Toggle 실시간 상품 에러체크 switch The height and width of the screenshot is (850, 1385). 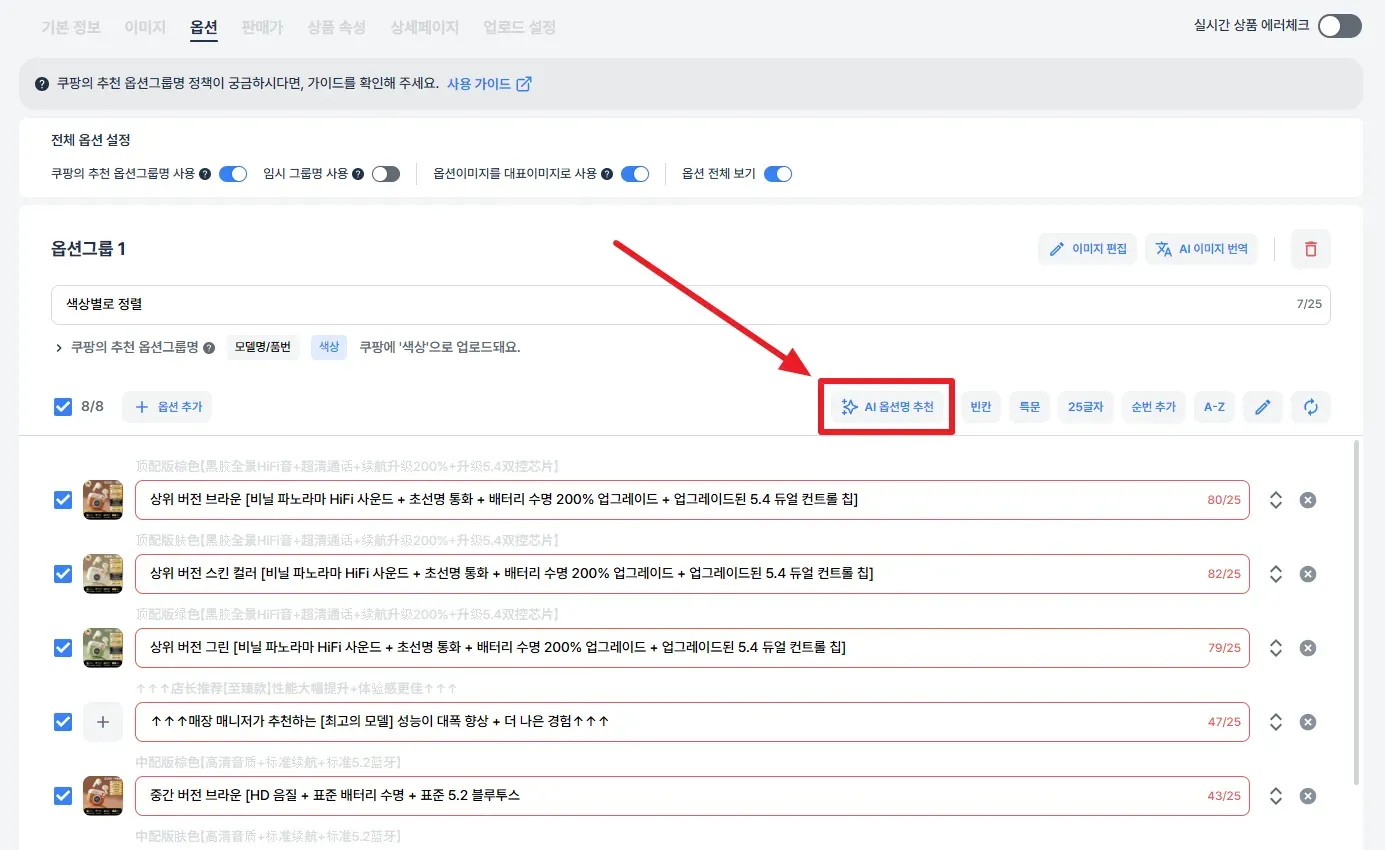pyautogui.click(x=1339, y=26)
